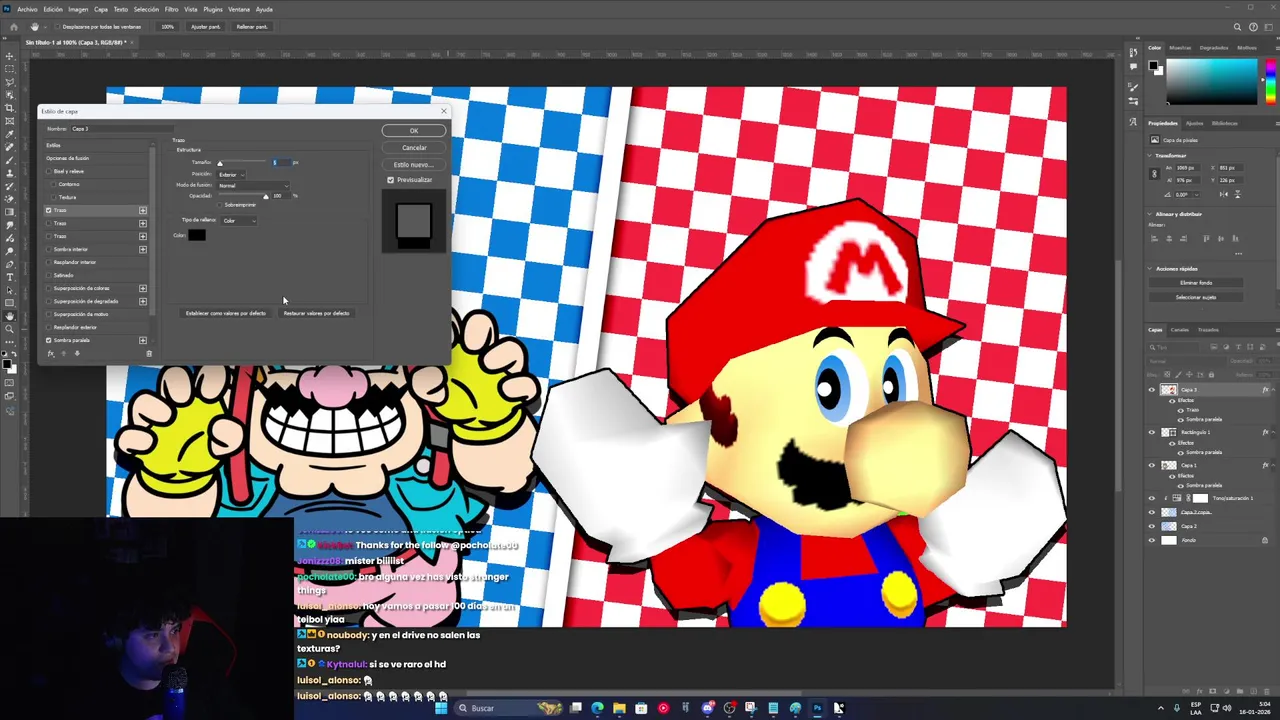The image size is (1280, 720).
Task: Open the Capa menu
Action: [x=101, y=9]
